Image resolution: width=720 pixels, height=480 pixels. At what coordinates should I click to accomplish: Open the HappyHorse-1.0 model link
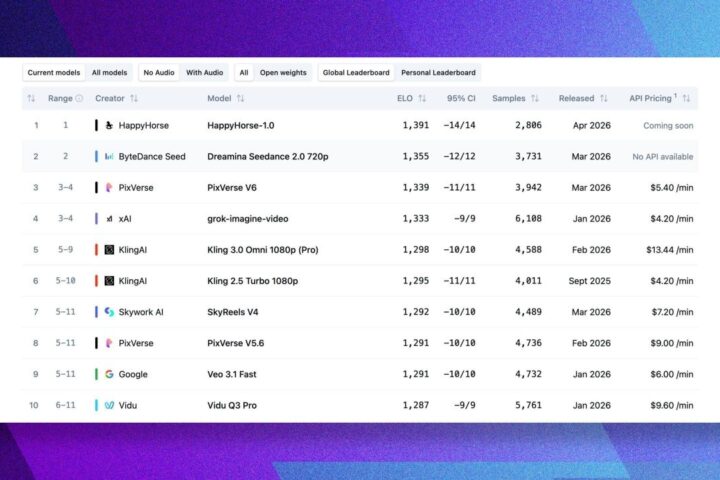[x=241, y=125]
